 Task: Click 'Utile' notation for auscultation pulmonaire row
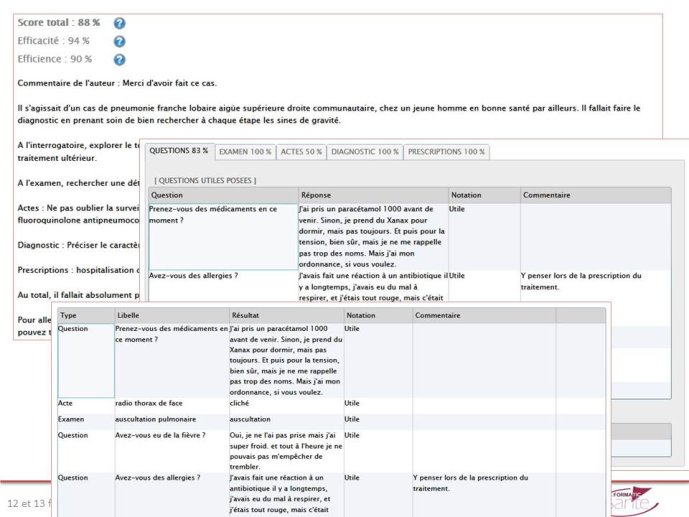pos(352,419)
